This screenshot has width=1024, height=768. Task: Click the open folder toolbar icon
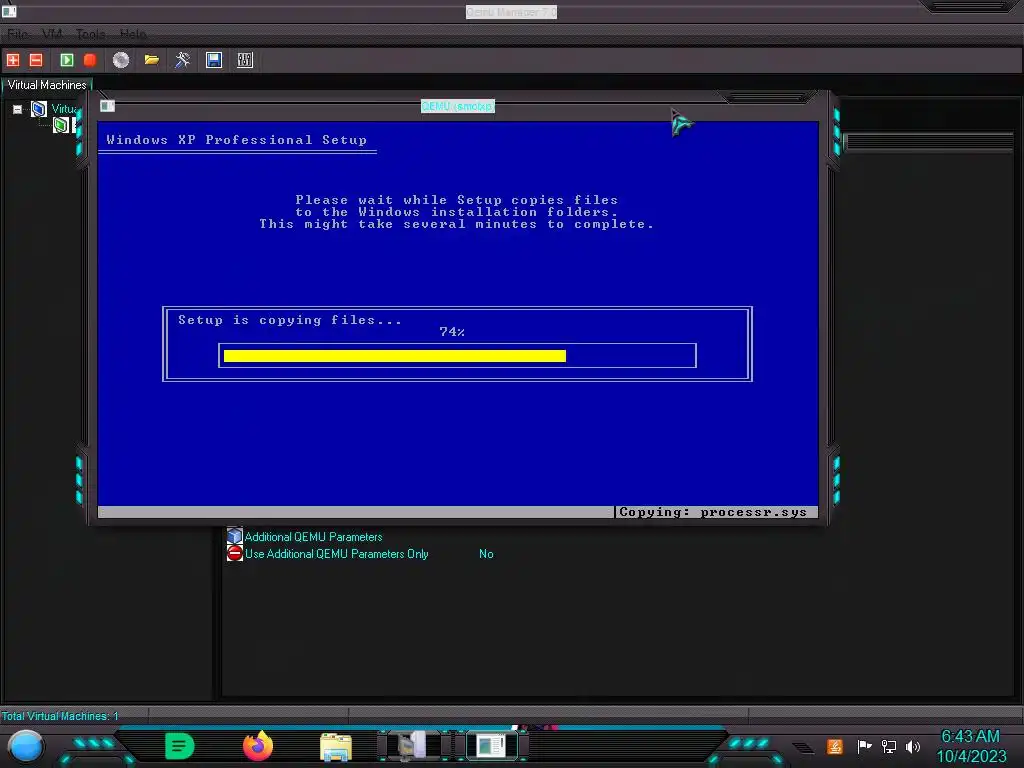(152, 60)
